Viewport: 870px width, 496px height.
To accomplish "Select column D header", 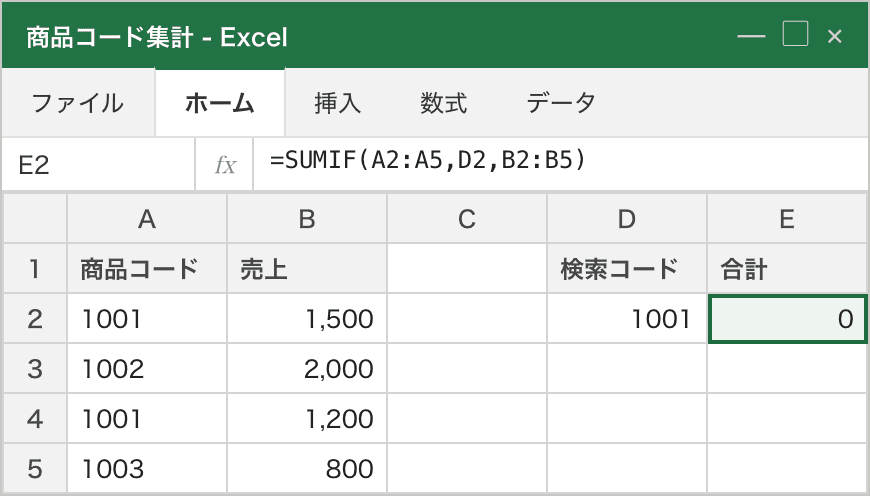I will tap(626, 219).
